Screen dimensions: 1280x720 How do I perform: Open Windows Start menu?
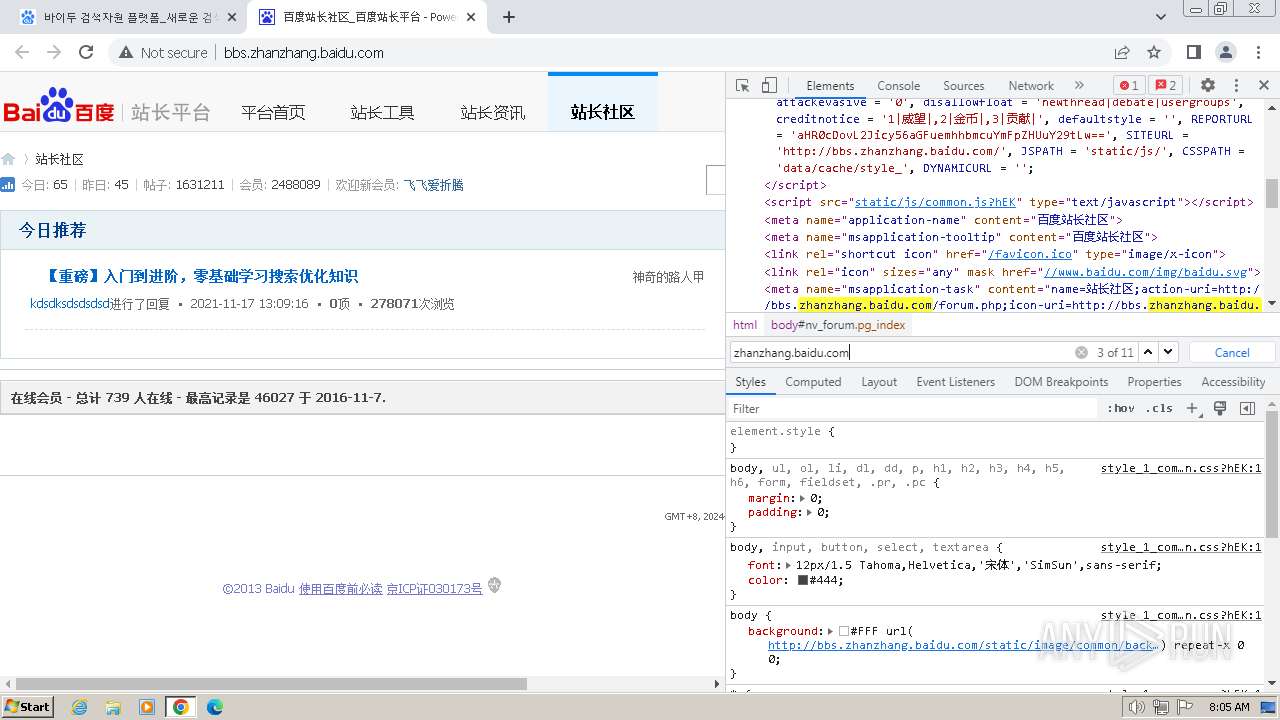28,706
